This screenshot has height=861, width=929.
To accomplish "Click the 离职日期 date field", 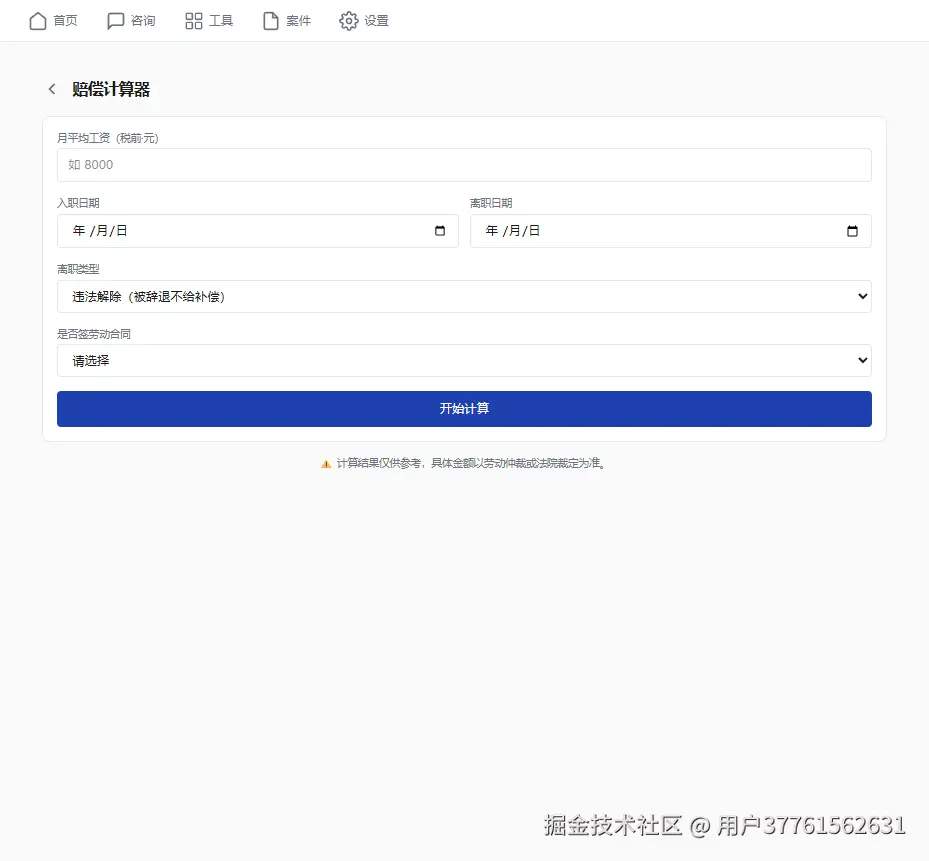I will coord(671,231).
